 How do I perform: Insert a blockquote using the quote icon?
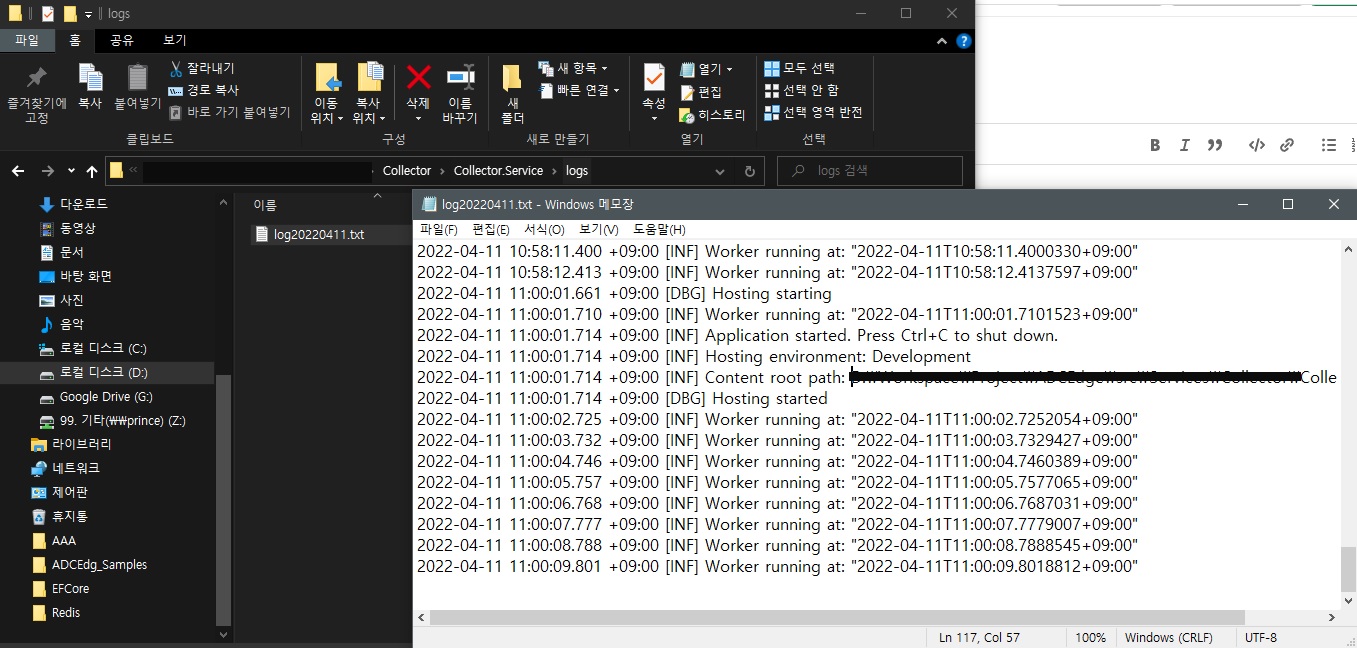[x=1215, y=145]
